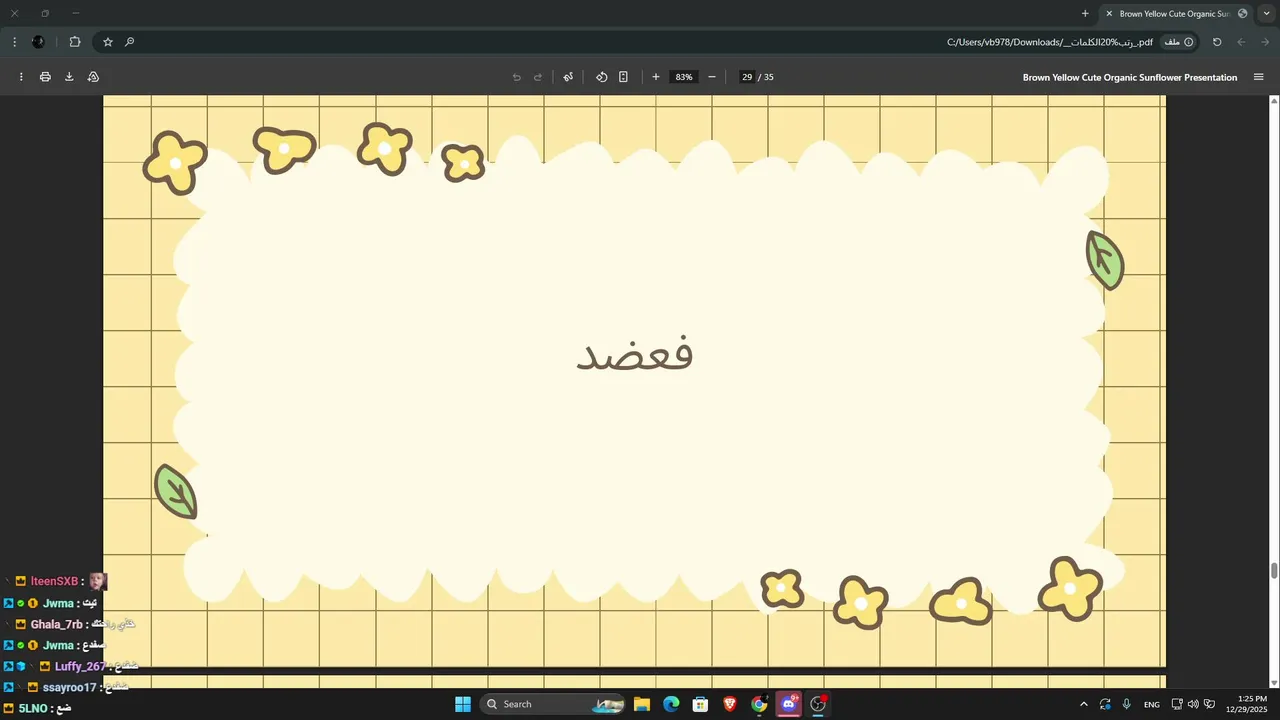Zoom in with the plus button
The image size is (1280, 720).
(x=656, y=77)
